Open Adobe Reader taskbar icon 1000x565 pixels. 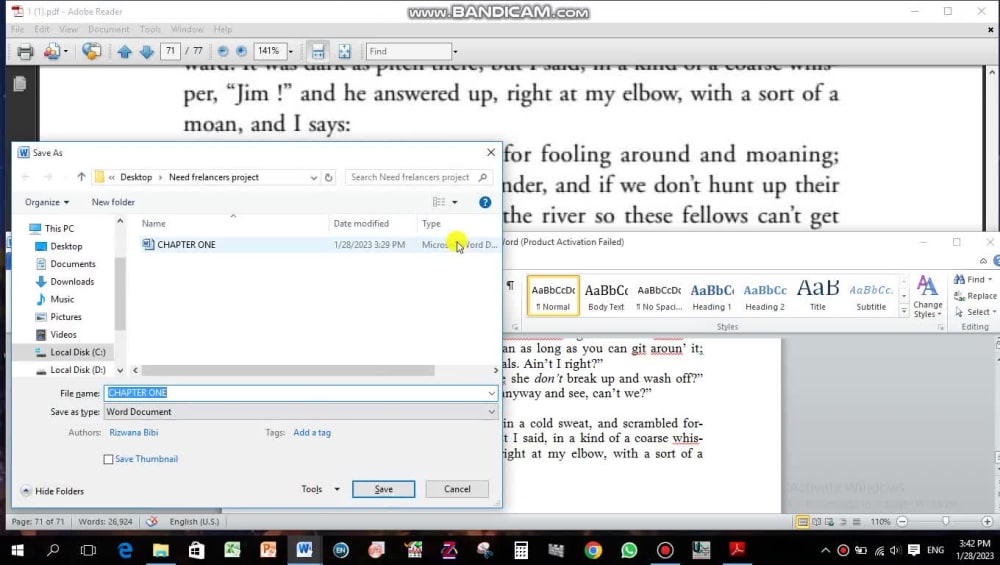pos(737,550)
